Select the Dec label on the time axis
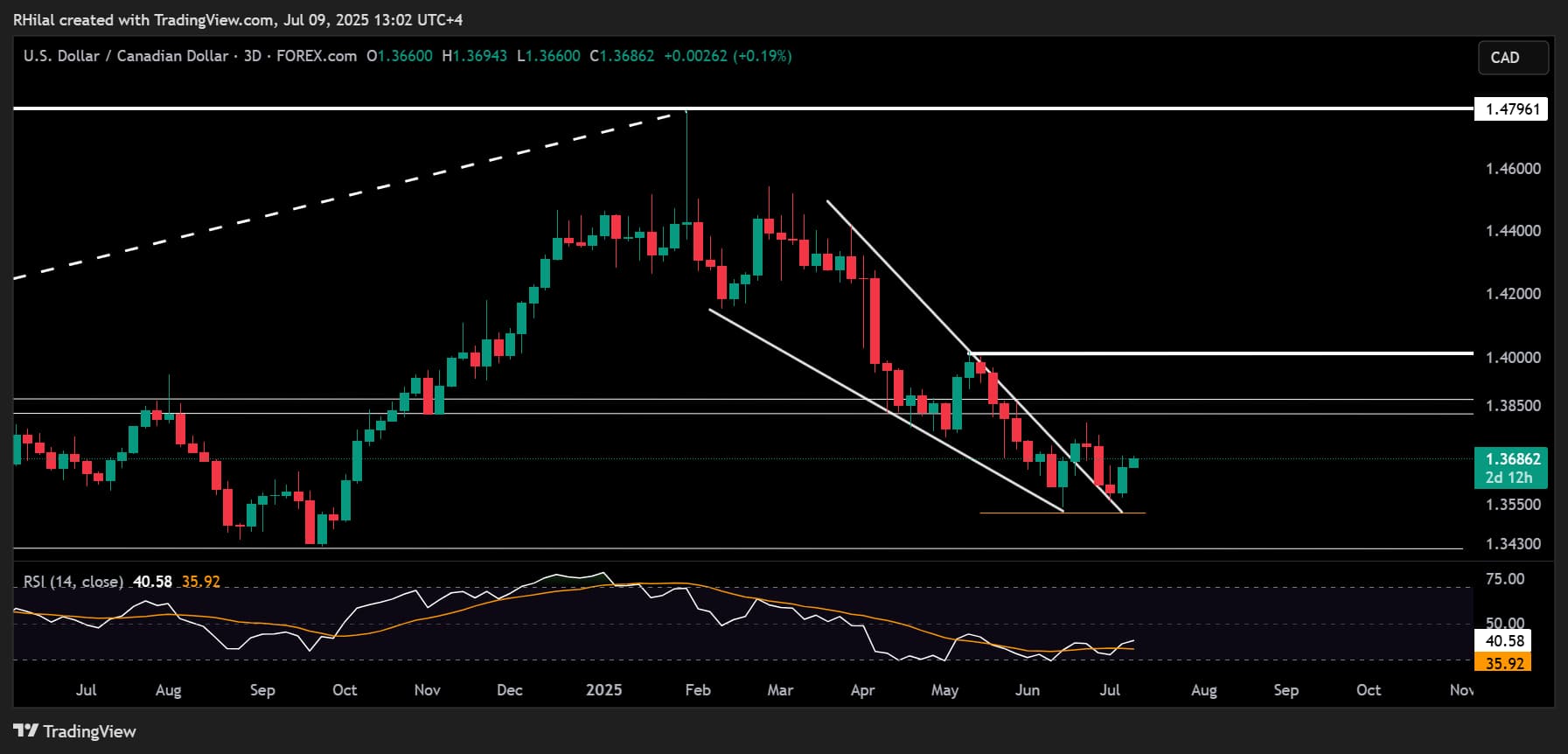Screen dimensions: 1568x754 click(509, 690)
